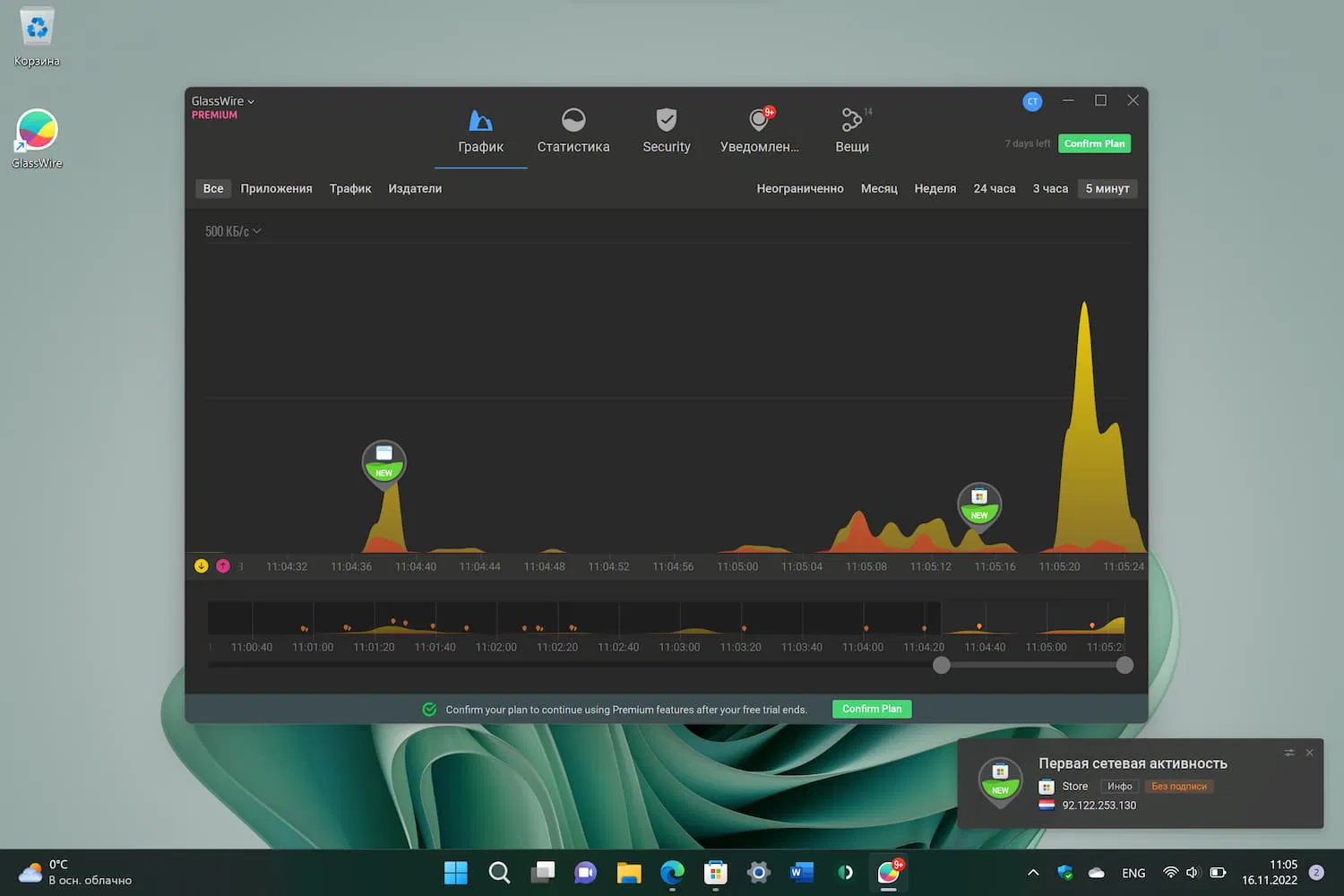Click the NEW app marker near 11:04:38
This screenshot has height=896, width=1344.
tap(384, 463)
